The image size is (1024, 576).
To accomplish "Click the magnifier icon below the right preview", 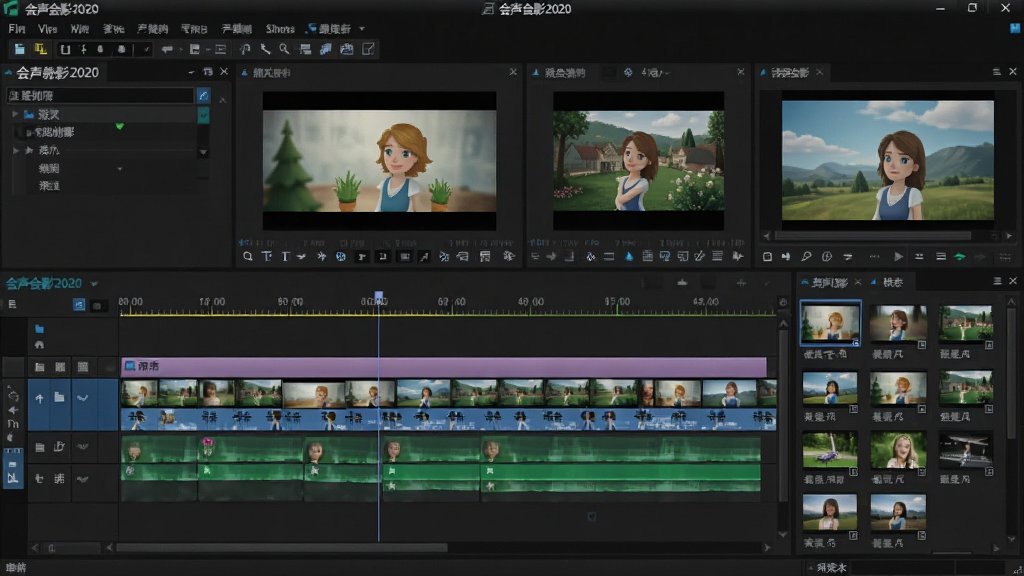I will click(x=807, y=257).
